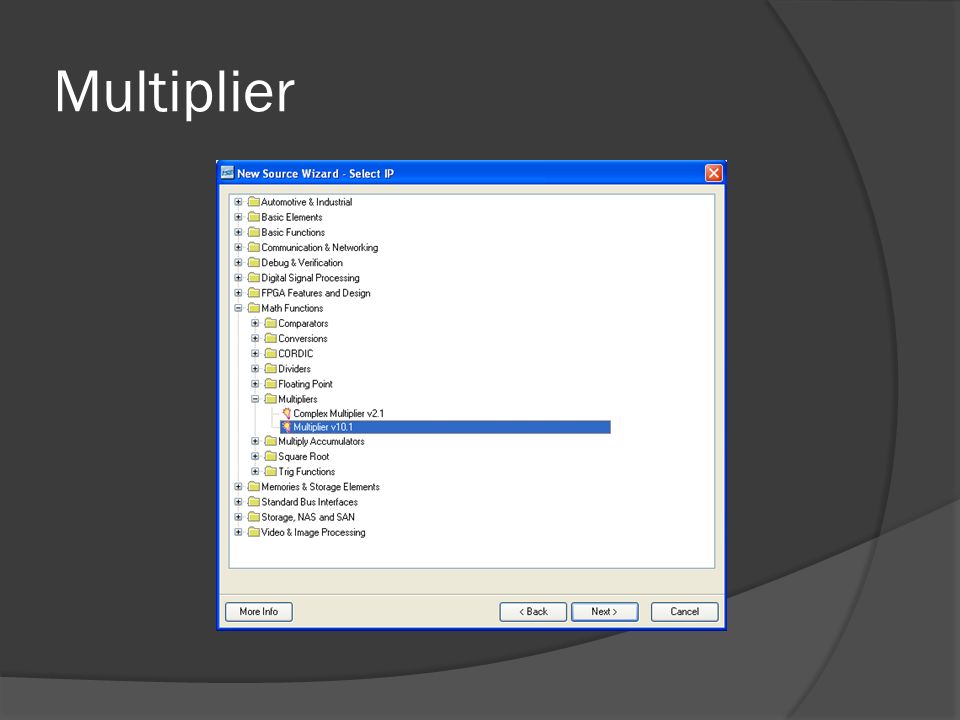
Task: Expand the Trig Functions node
Action: [255, 471]
